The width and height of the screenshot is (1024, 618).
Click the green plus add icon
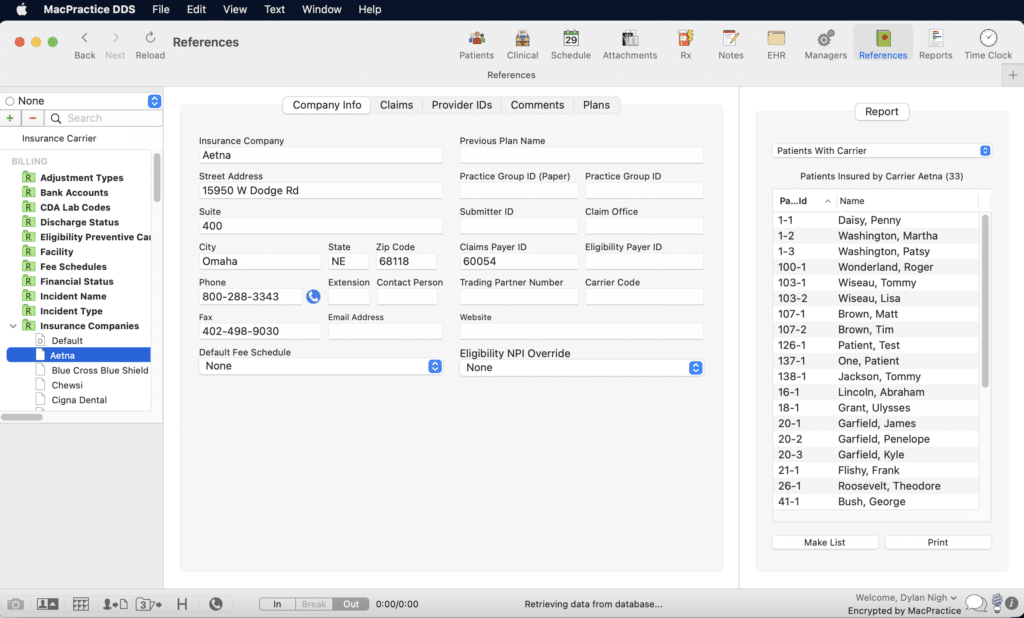[x=10, y=118]
